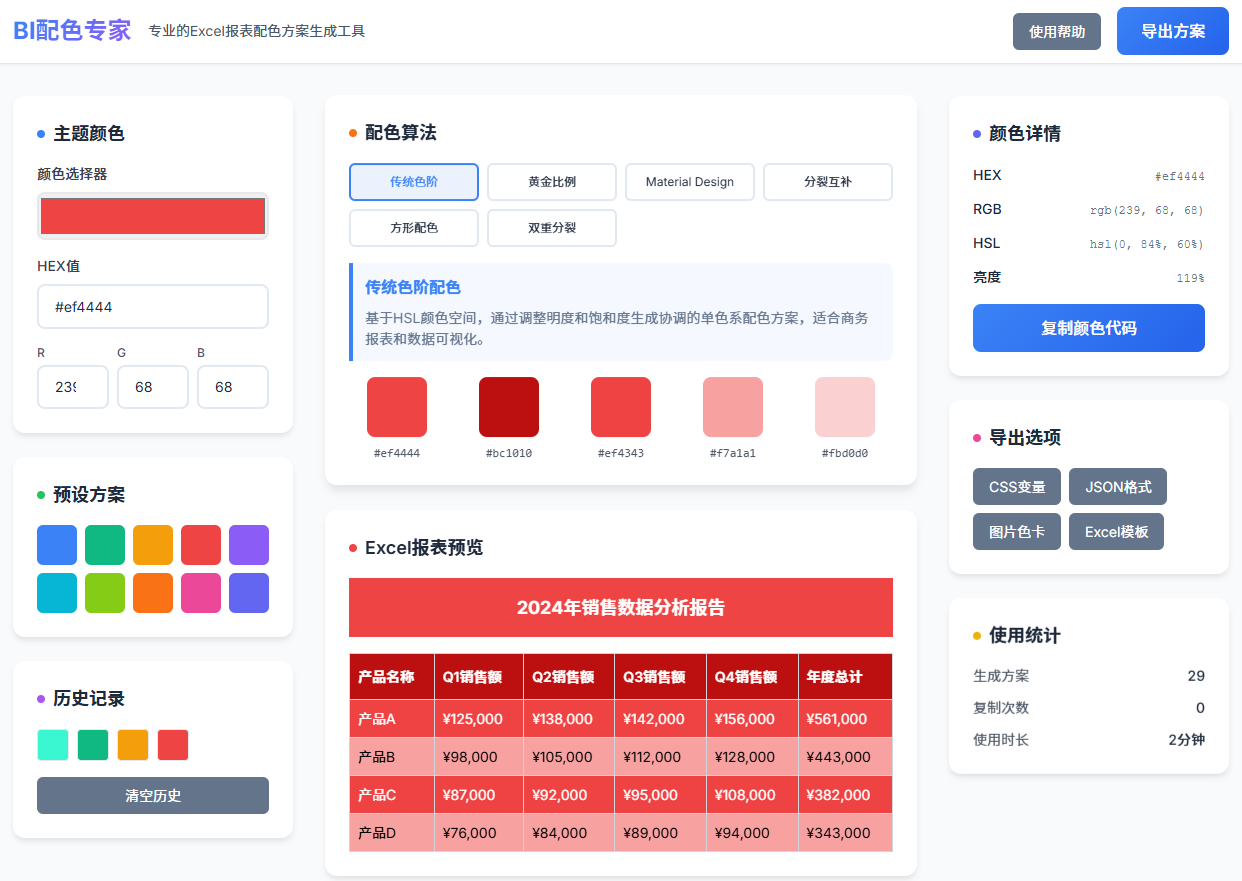Clear history with 清空历史 button
The height and width of the screenshot is (881, 1242).
point(153,796)
